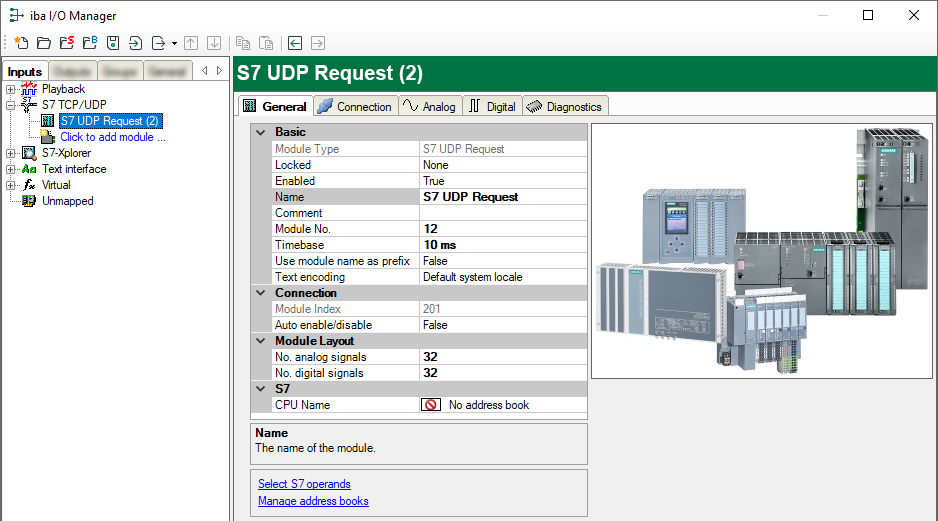Collapse the Basic property section
The height and width of the screenshot is (521, 938).
pos(261,132)
